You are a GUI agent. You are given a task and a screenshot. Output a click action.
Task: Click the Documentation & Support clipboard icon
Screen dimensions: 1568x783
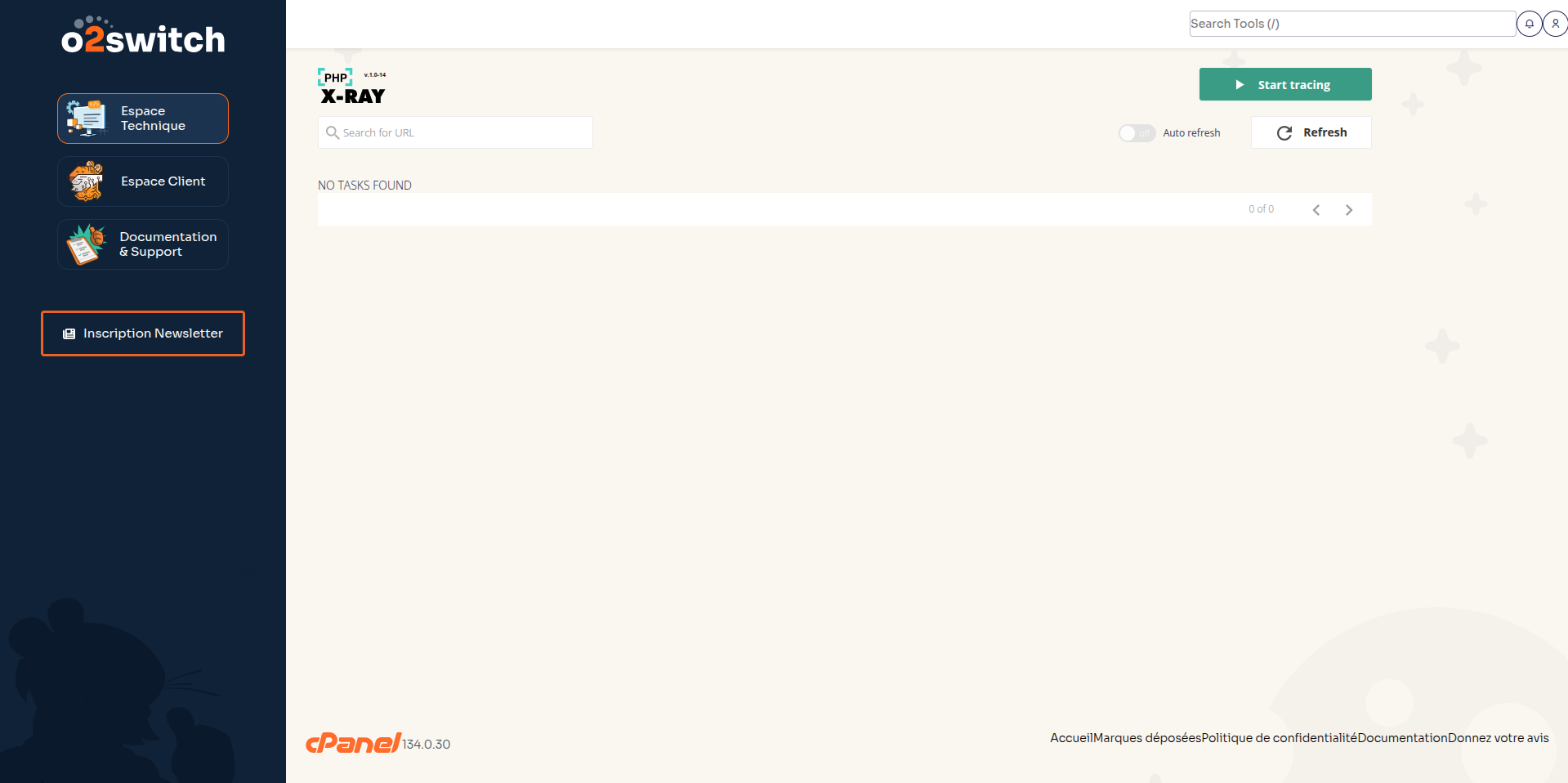click(87, 244)
